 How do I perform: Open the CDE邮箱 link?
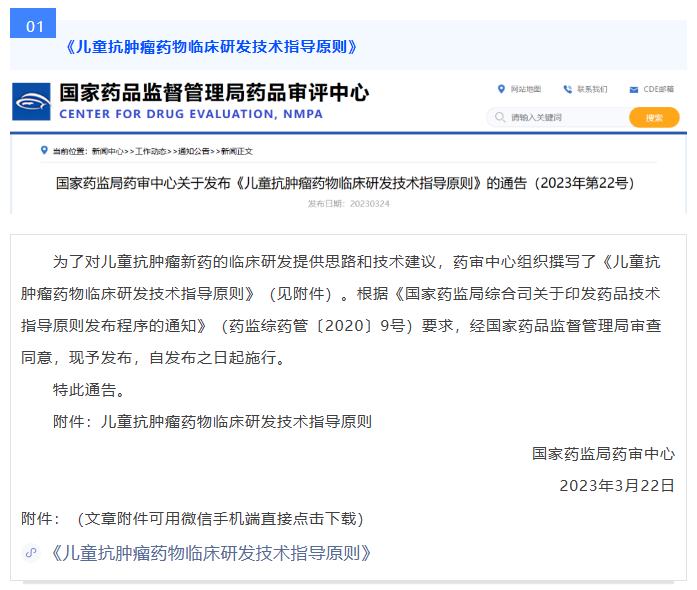click(x=658, y=89)
